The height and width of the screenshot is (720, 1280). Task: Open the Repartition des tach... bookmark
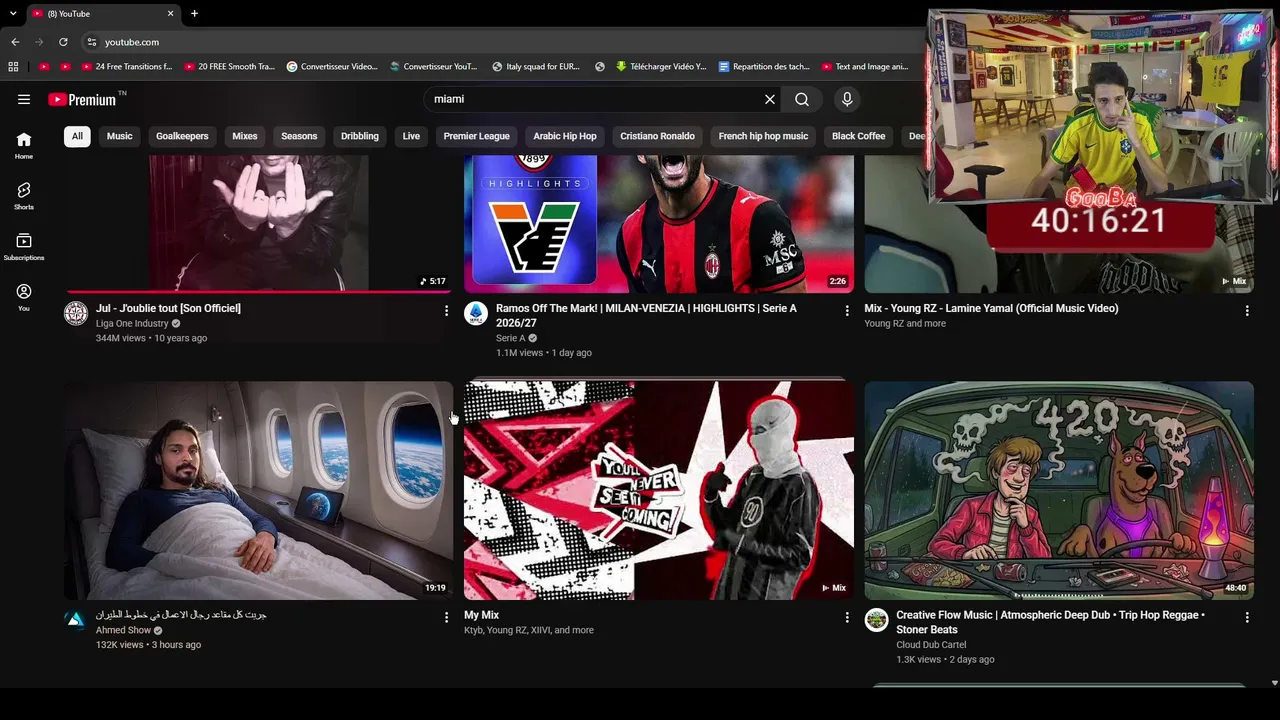click(x=764, y=67)
